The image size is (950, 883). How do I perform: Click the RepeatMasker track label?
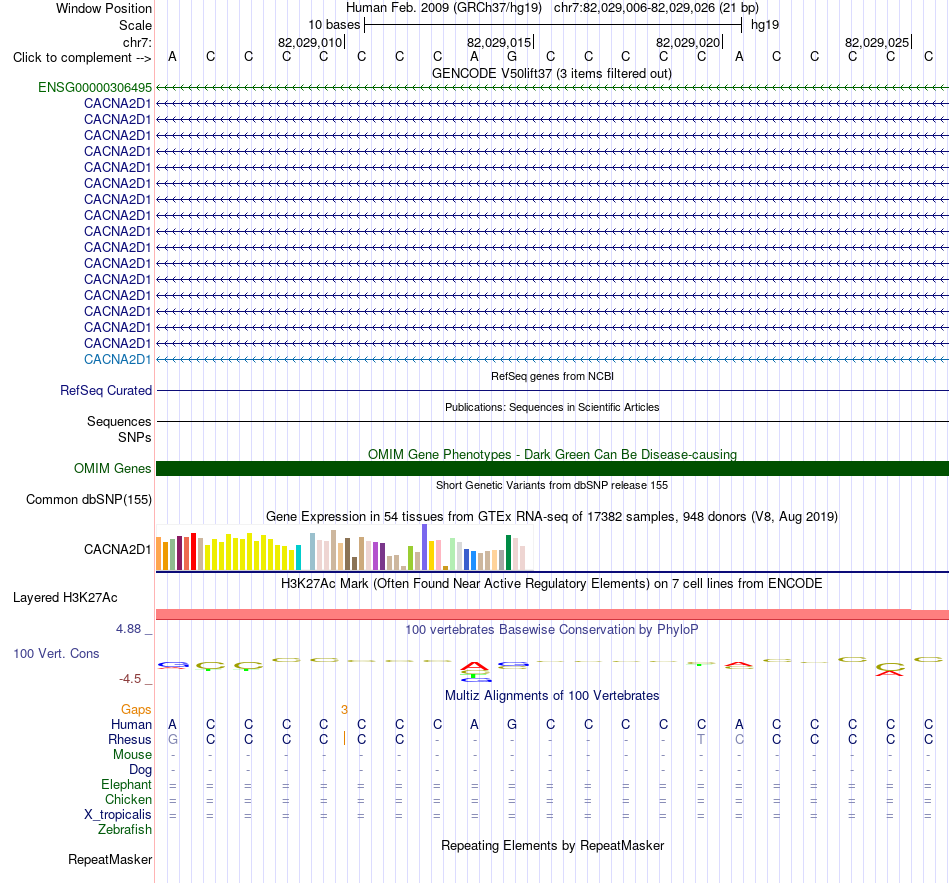click(x=110, y=859)
